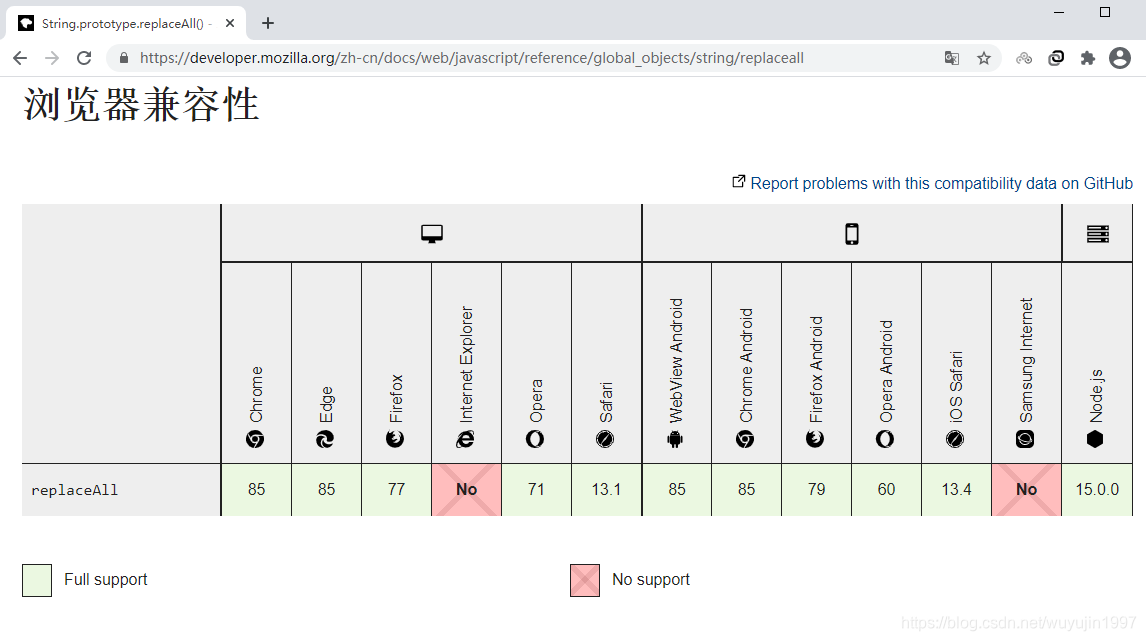Click the Edge column No support cell

point(467,489)
